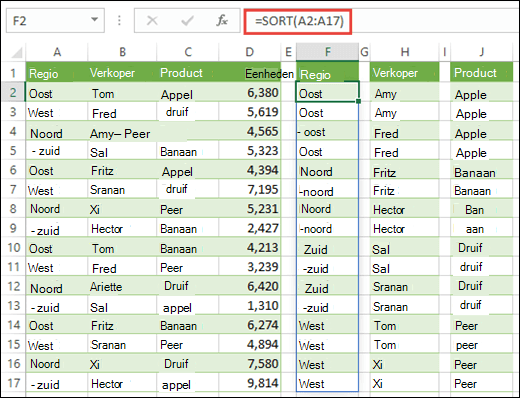Click cell with value 7,580
520x398 pixels.
[x=250, y=363]
